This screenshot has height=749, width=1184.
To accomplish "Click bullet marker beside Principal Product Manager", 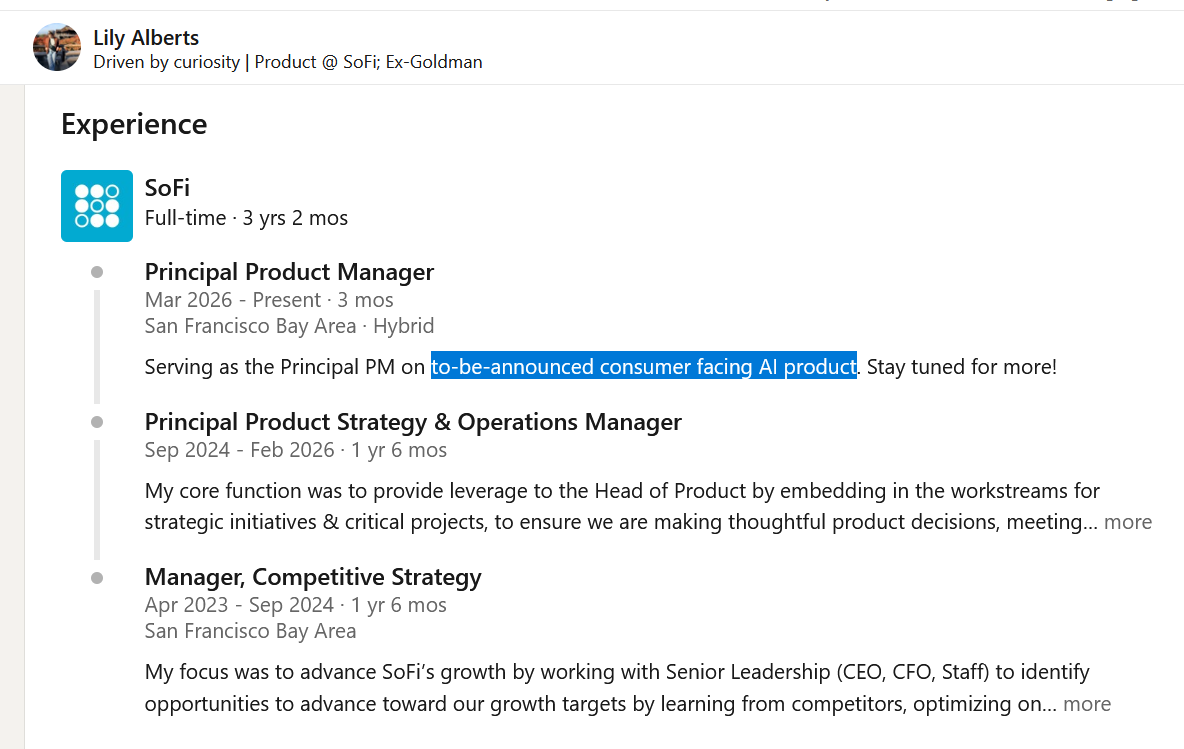I will pyautogui.click(x=97, y=272).
